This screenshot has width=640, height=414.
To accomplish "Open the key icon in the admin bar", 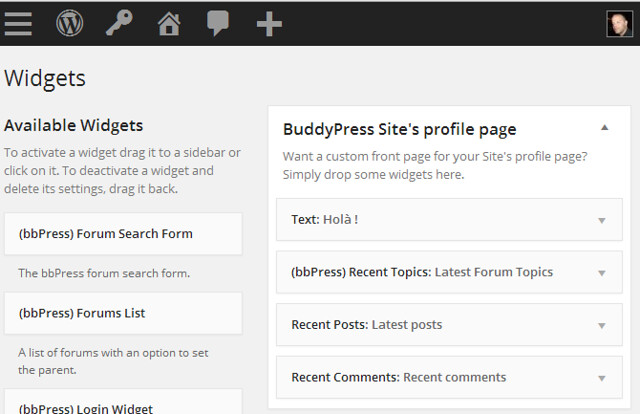I will point(119,23).
